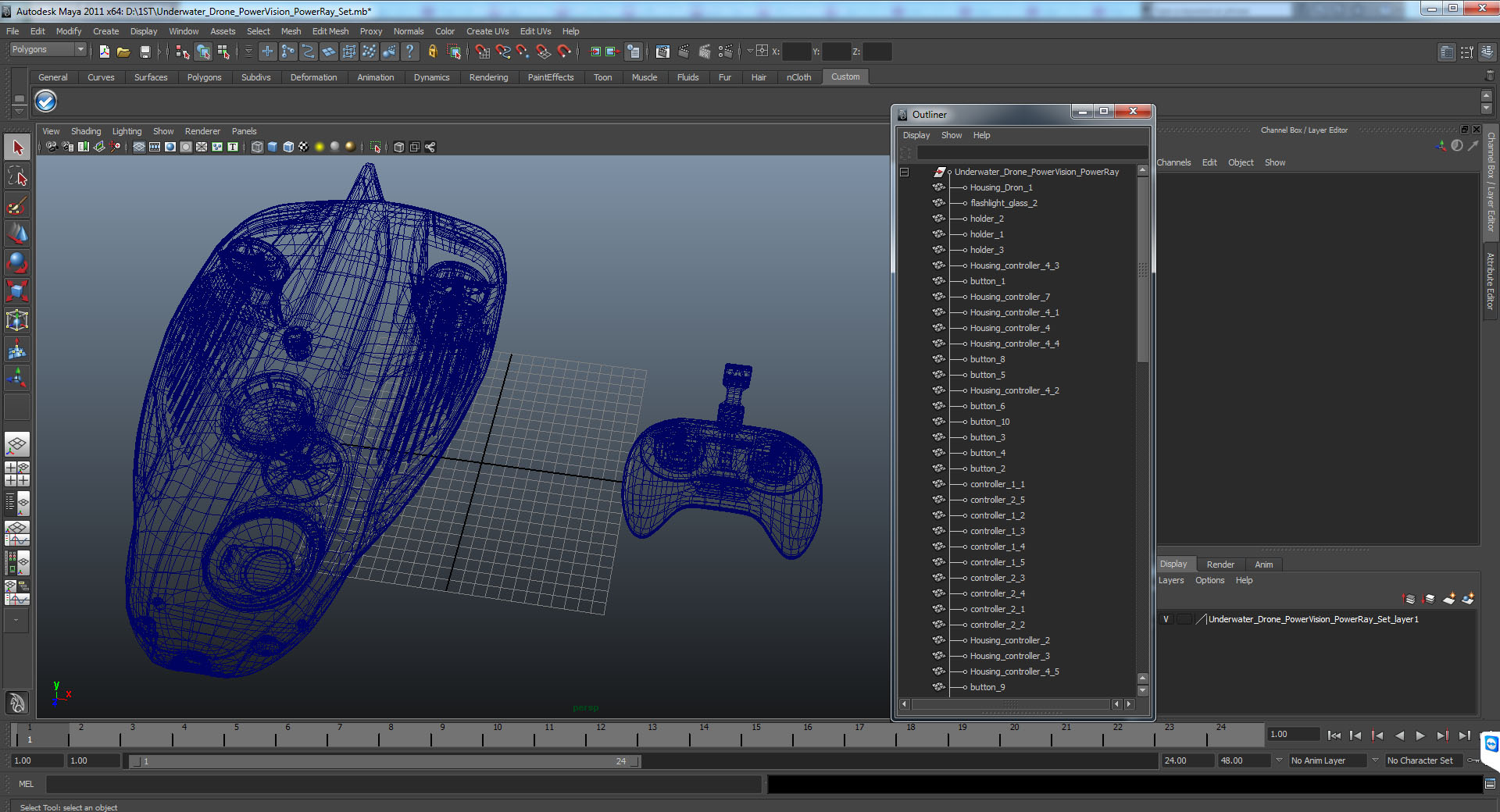
Task: Click the textured checker sphere icon
Action: tap(303, 147)
